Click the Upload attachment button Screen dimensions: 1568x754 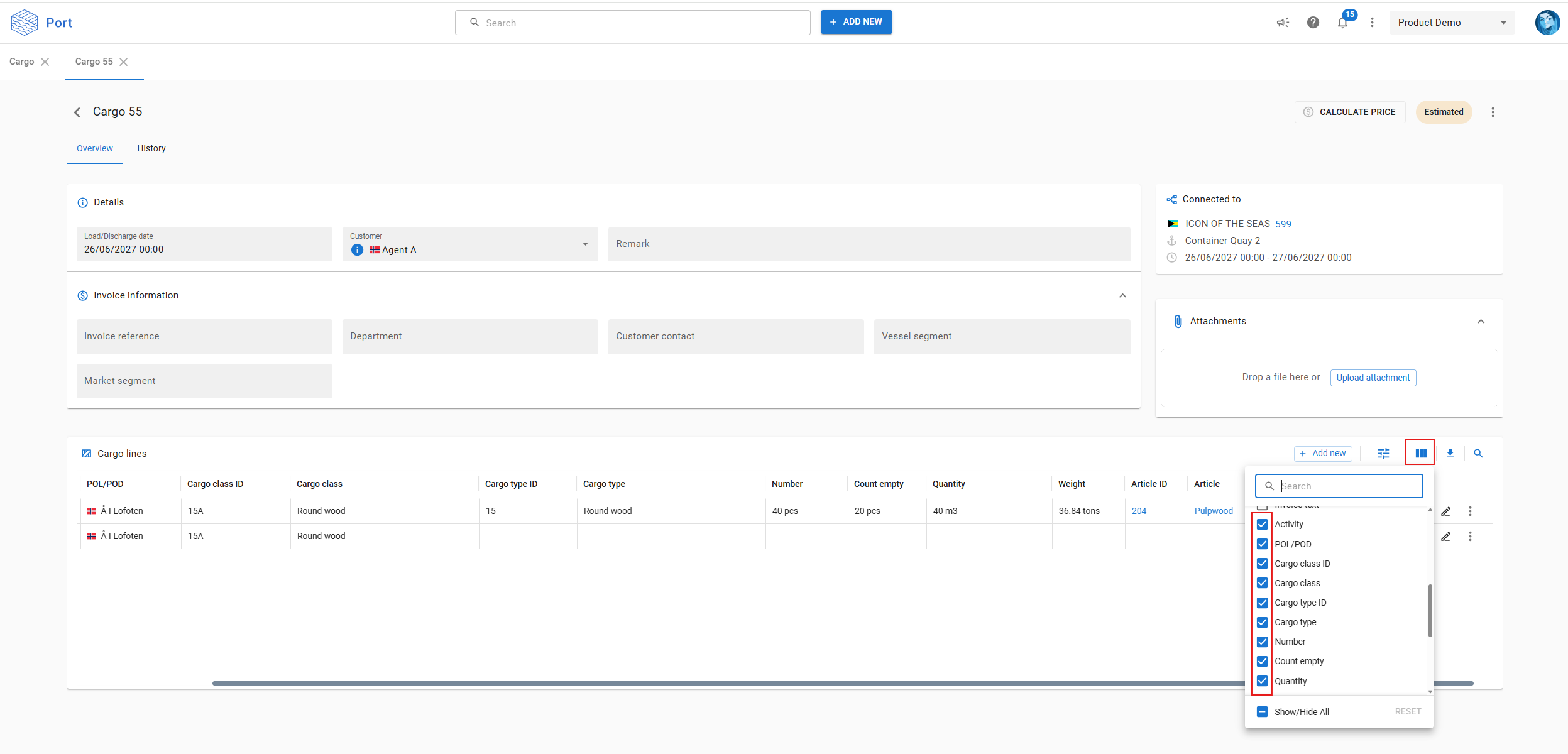pyautogui.click(x=1373, y=378)
